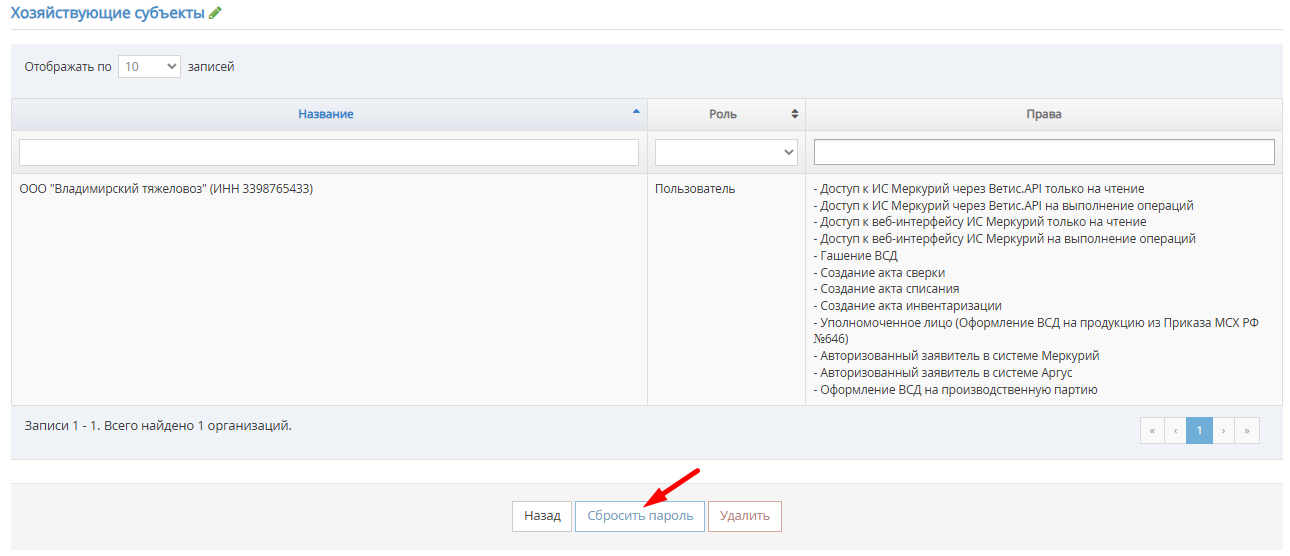Click the sort arrow in Название column
1290x556 pixels.
point(636,113)
